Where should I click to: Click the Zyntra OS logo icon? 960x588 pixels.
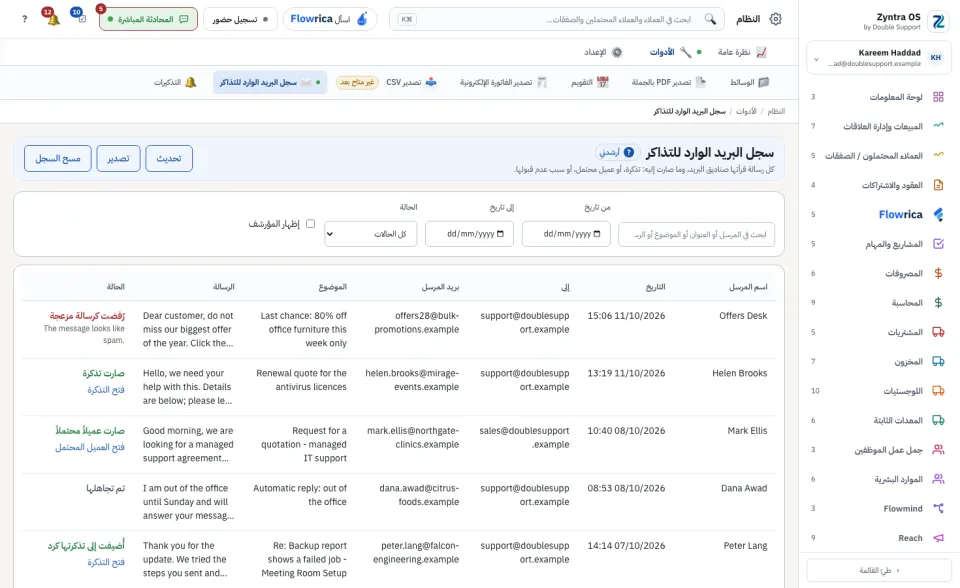click(x=938, y=21)
